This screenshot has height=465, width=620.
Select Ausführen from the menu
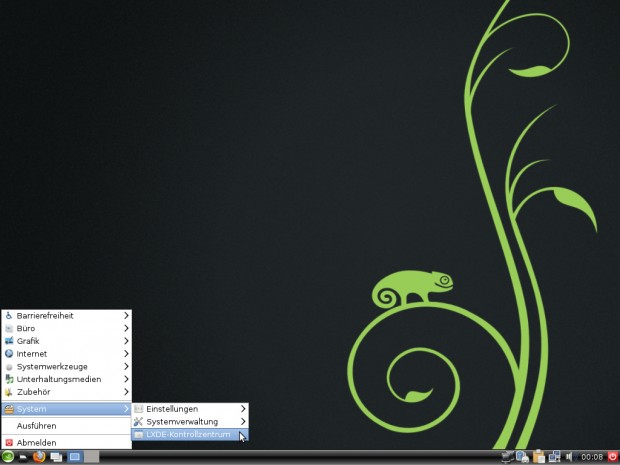pos(66,426)
